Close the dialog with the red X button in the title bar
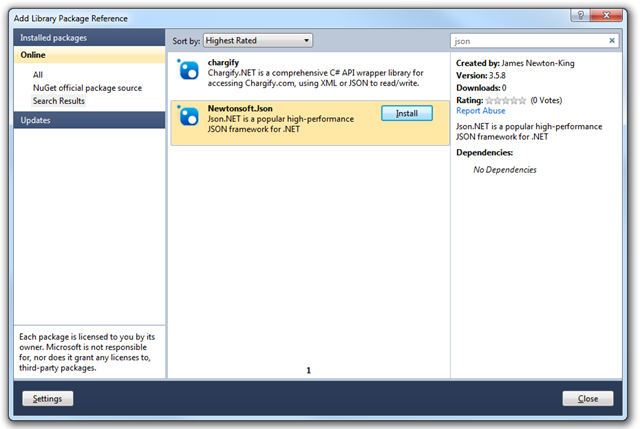 pos(607,16)
